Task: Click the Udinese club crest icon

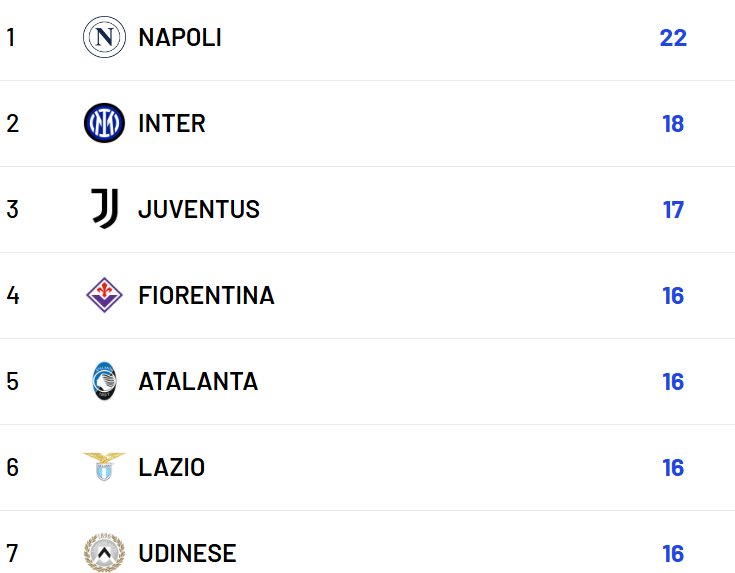Action: 104,553
